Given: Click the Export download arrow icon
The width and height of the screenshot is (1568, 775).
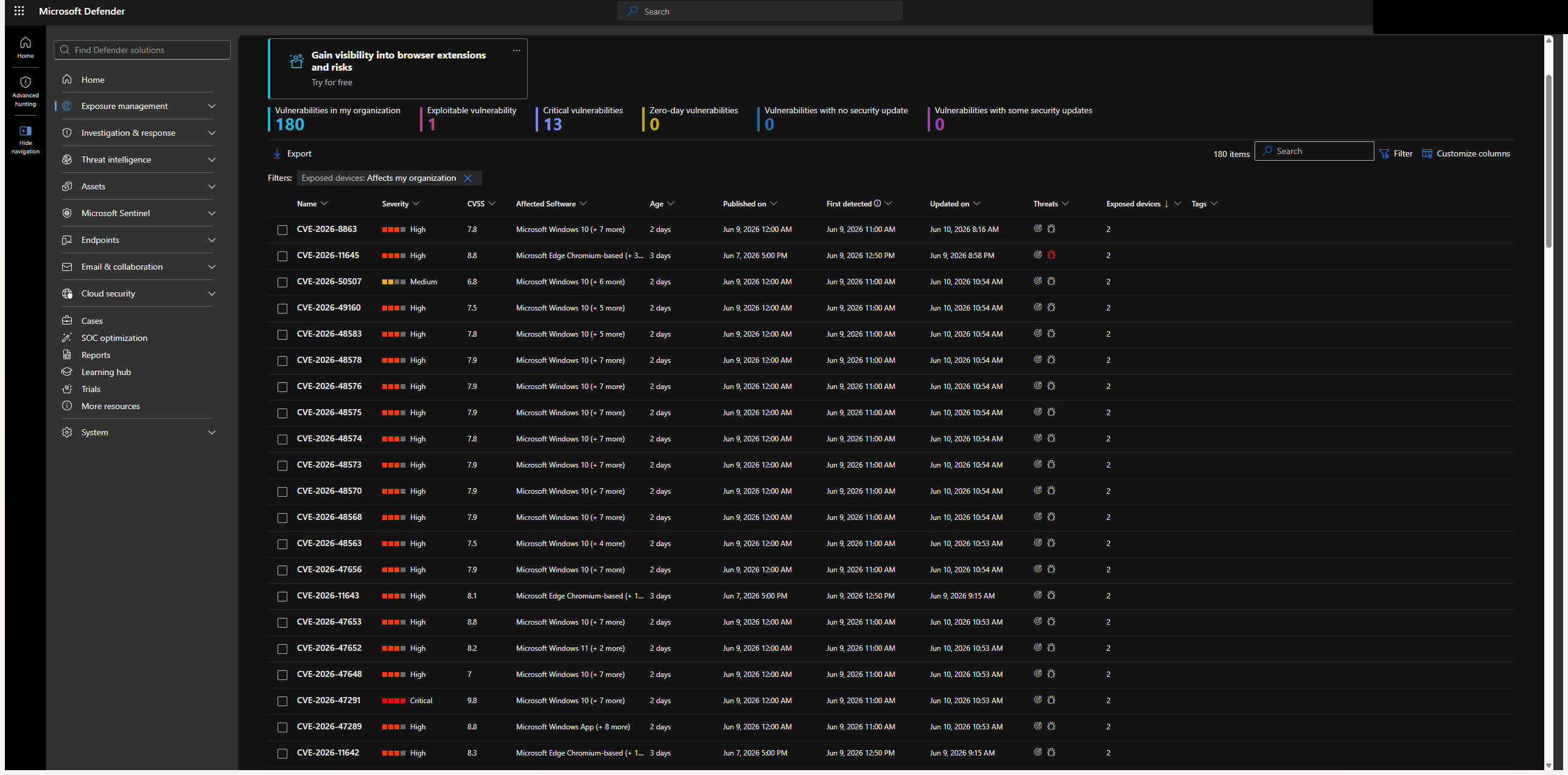Looking at the screenshot, I should coord(277,153).
